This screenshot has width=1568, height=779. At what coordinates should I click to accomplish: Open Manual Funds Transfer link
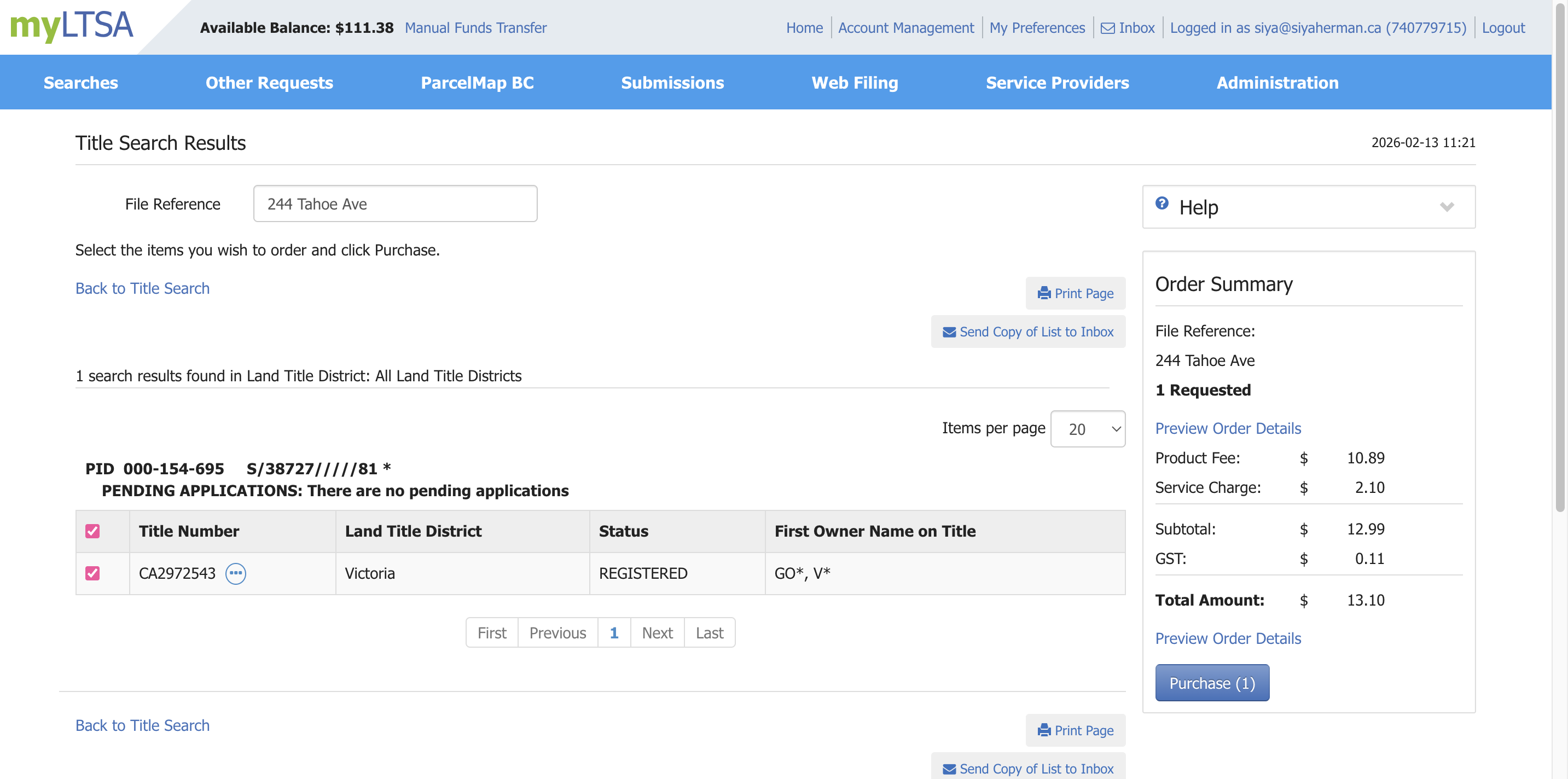(x=475, y=28)
